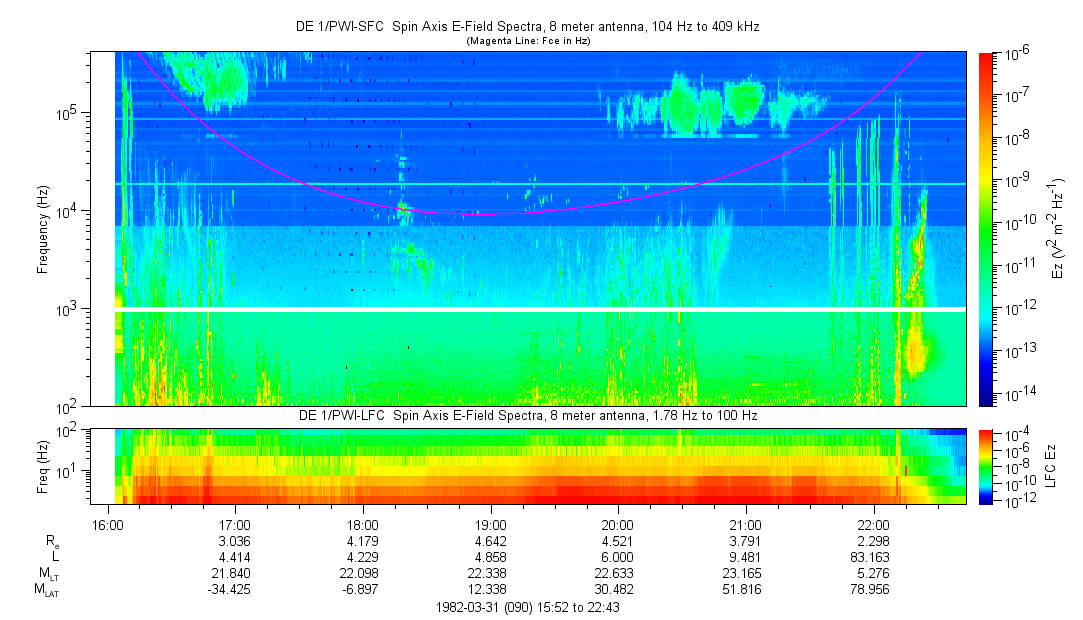Select the 19:00 time tick label
This screenshot has height=620, width=1083.
click(x=490, y=525)
